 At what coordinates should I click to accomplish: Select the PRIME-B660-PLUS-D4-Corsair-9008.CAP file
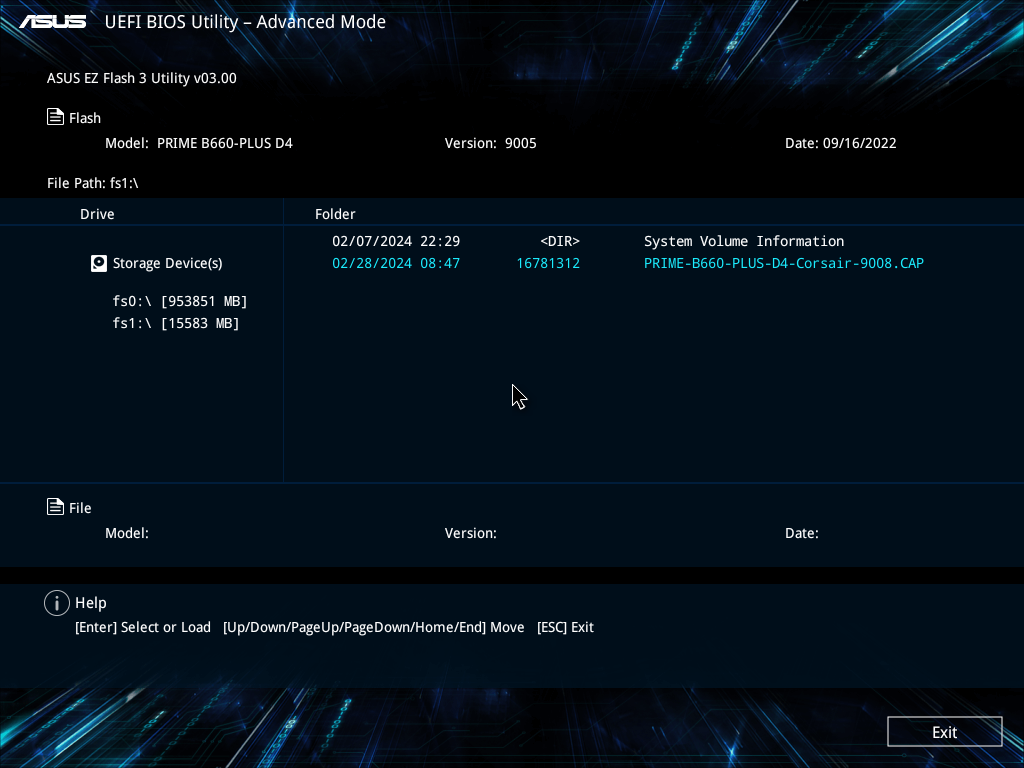783,263
